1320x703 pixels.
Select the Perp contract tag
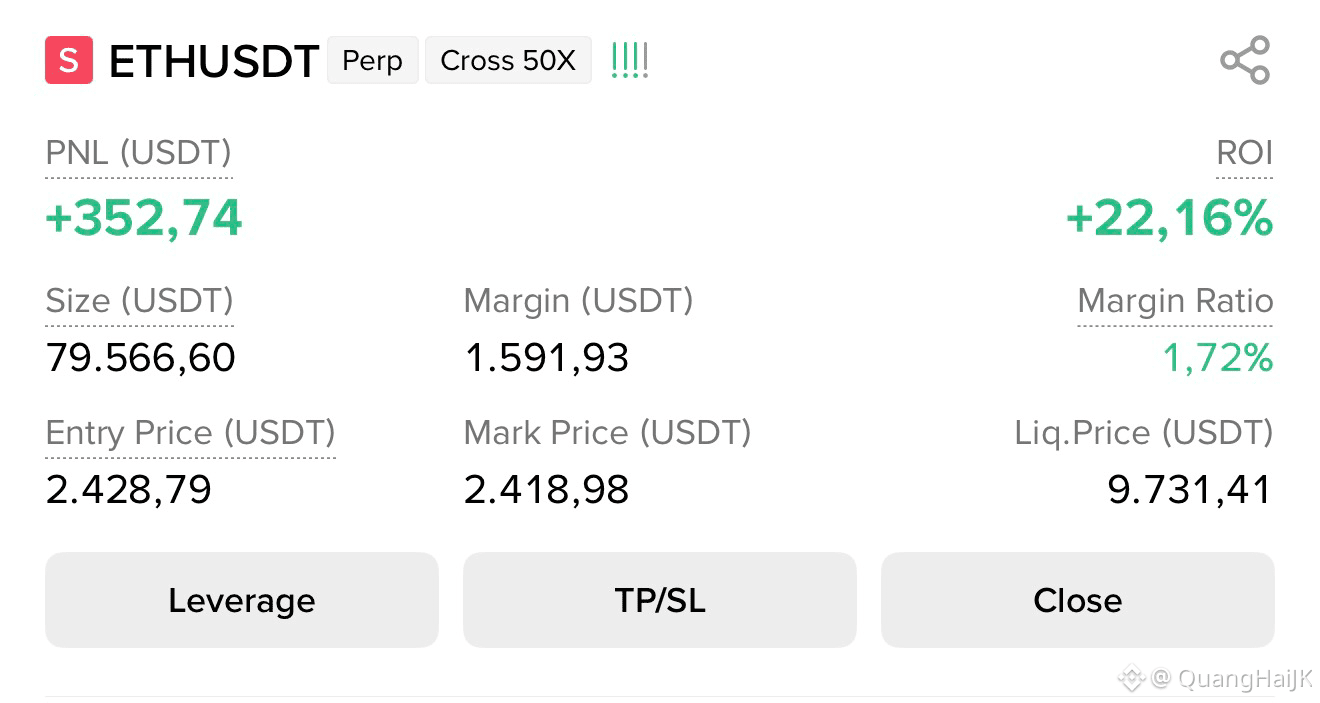click(x=372, y=60)
